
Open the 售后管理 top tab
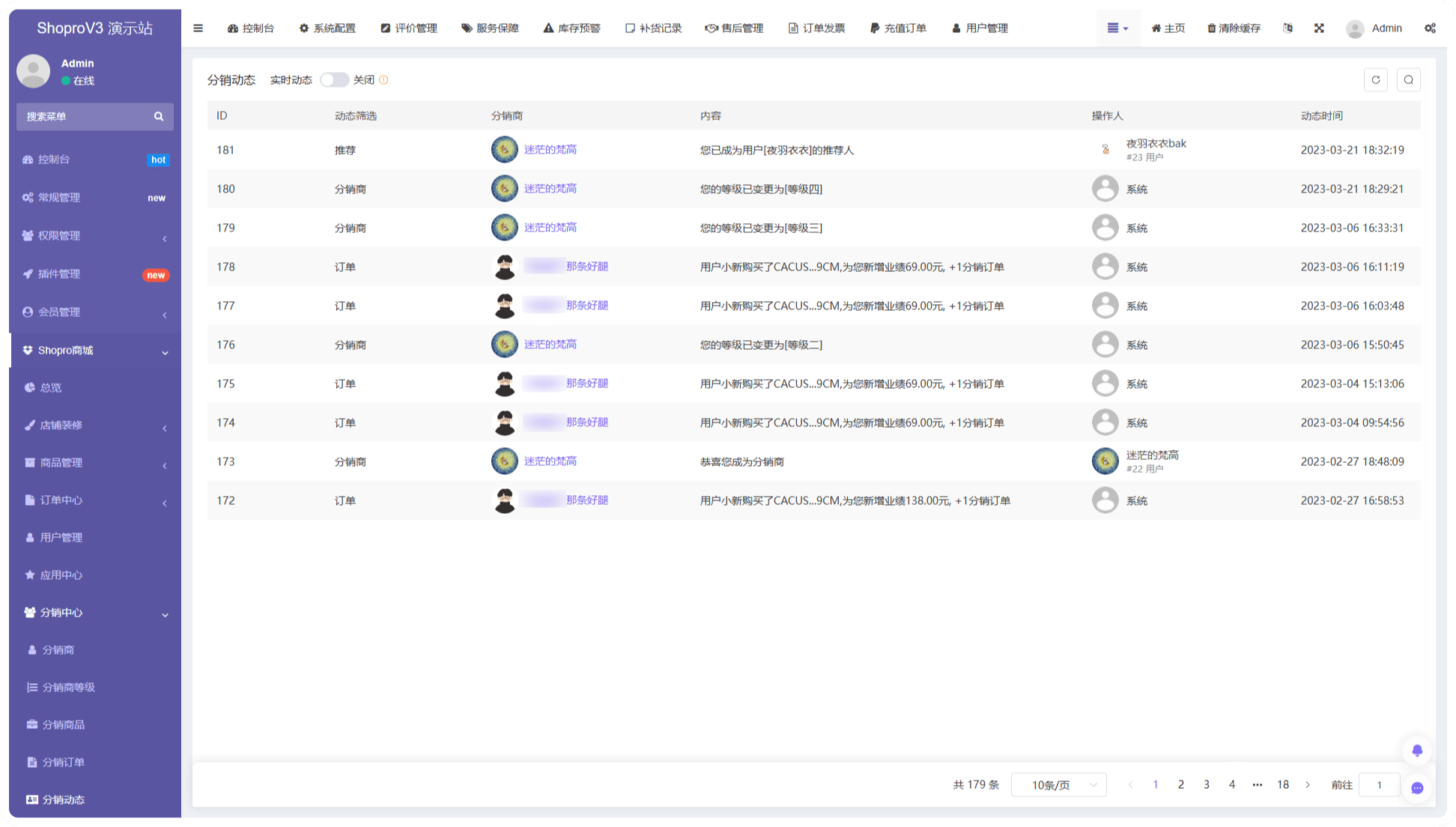(734, 28)
